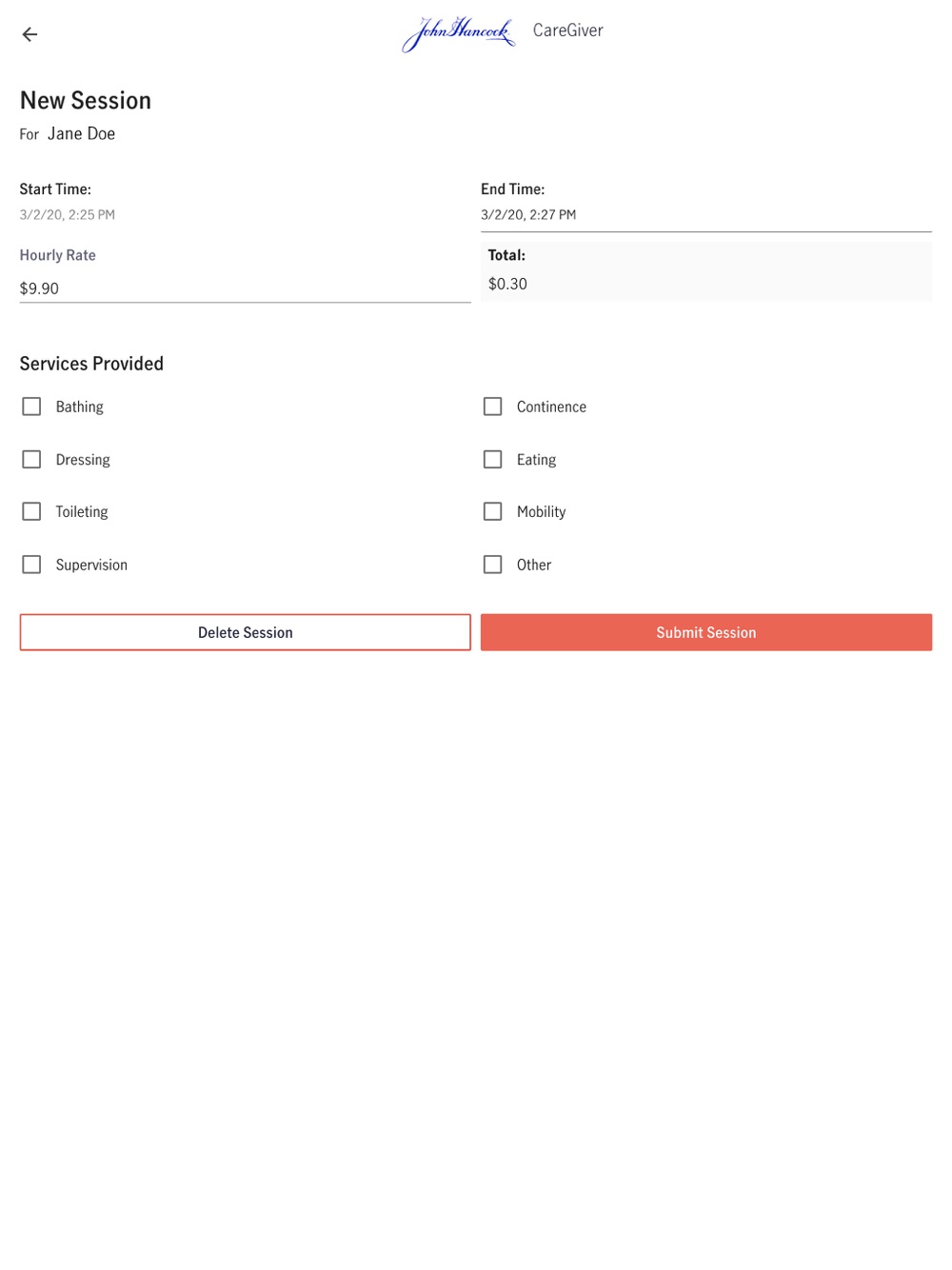This screenshot has width=952, height=1270.
Task: Mark Continence as provided
Action: tap(492, 407)
